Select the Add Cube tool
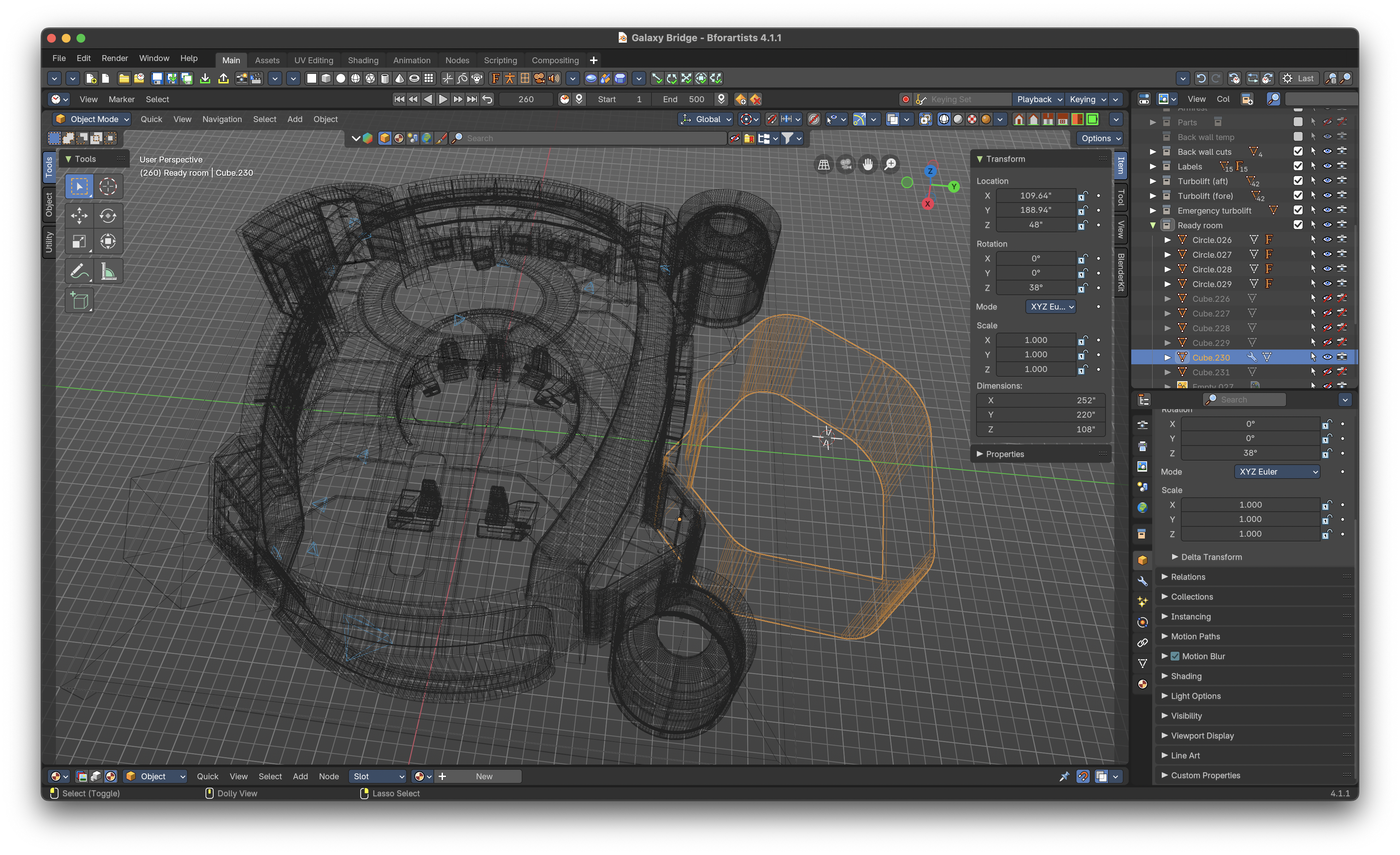1400x855 pixels. 79,301
